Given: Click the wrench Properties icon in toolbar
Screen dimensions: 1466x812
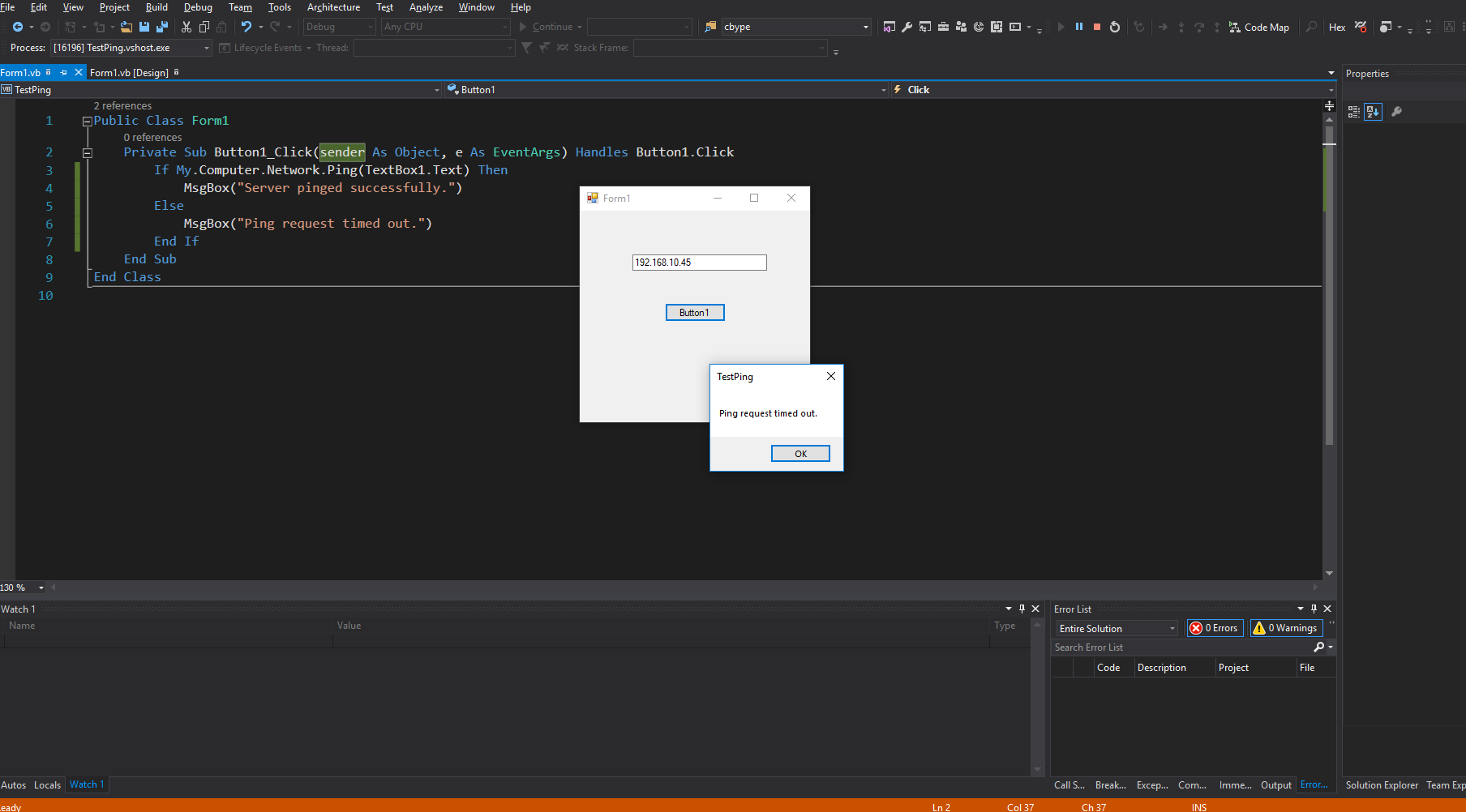Looking at the screenshot, I should (907, 27).
